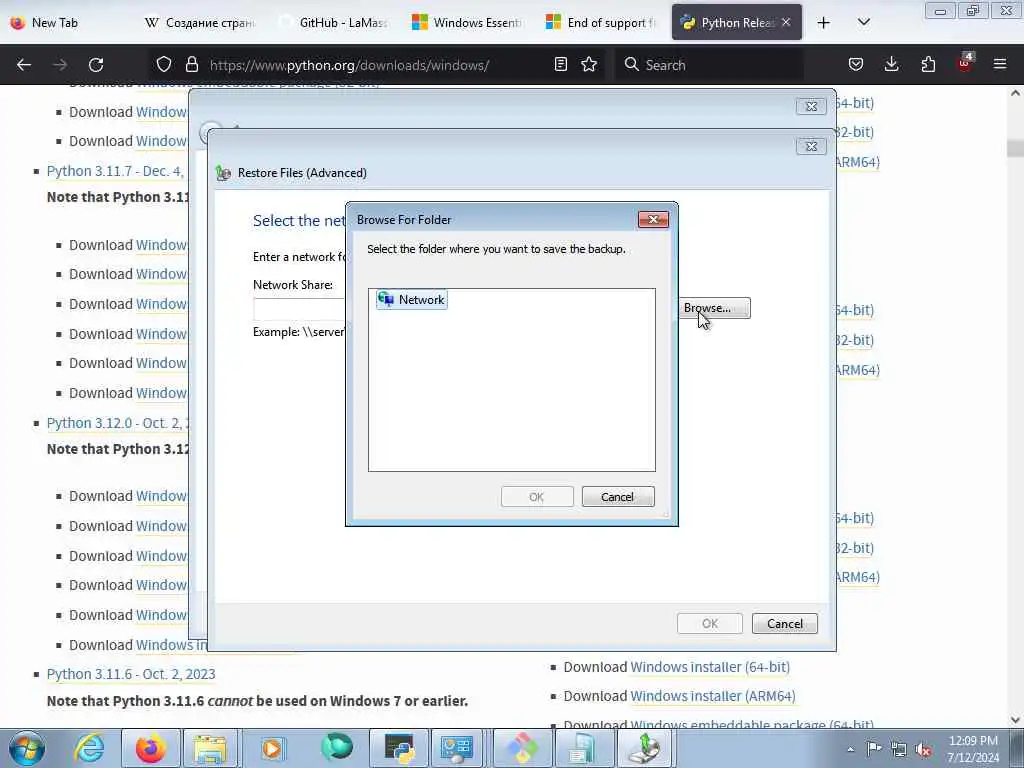This screenshot has width=1024, height=768.
Task: Reload the current page
Action: [96, 65]
